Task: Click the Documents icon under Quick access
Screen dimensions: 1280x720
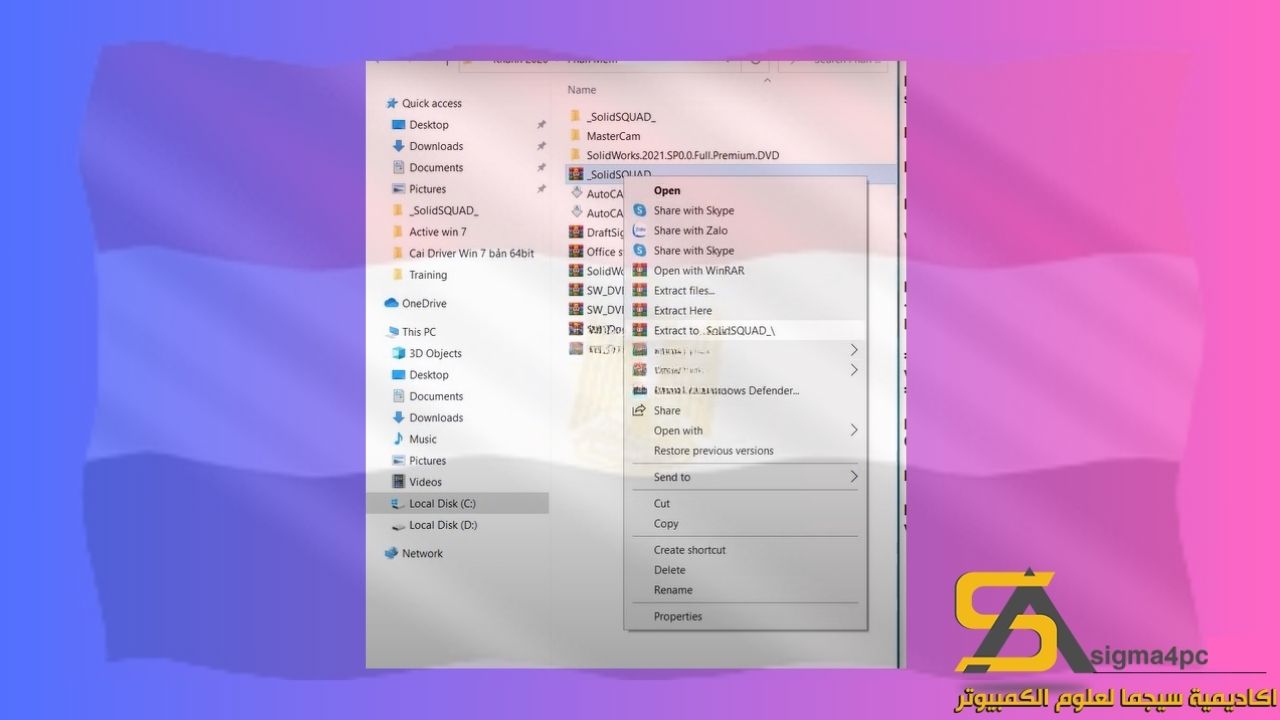Action: pyautogui.click(x=398, y=167)
